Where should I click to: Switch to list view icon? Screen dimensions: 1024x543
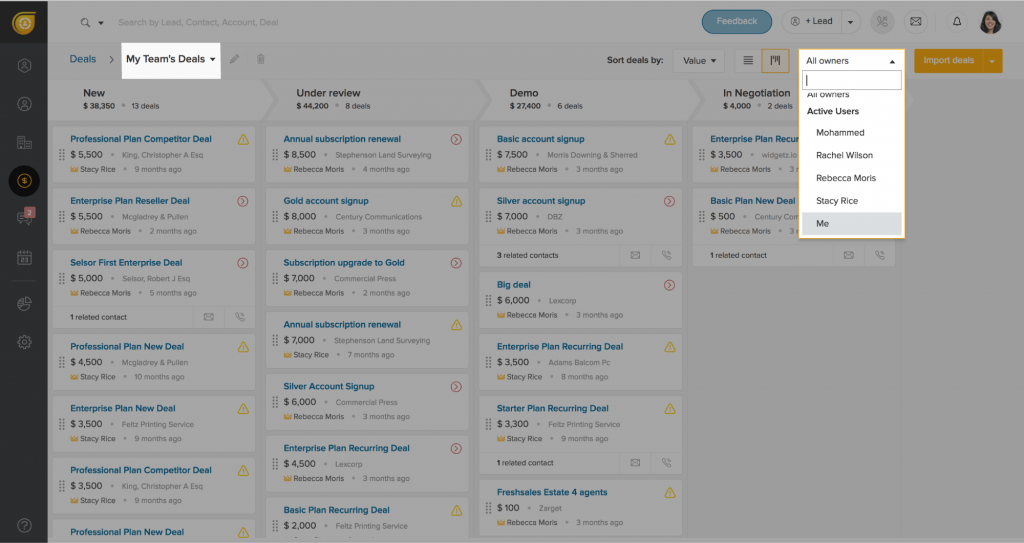coord(748,60)
